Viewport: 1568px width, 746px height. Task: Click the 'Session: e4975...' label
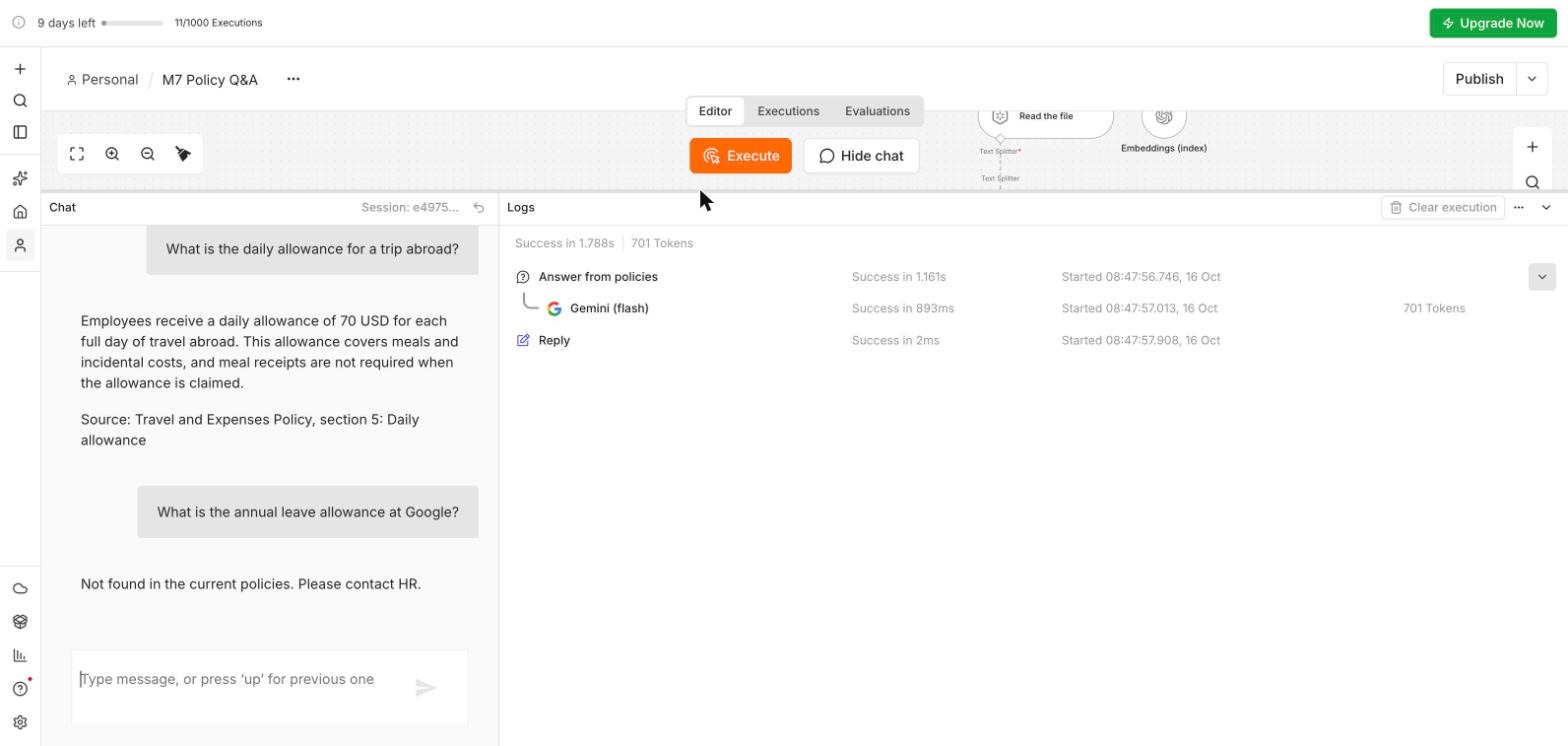pos(410,208)
